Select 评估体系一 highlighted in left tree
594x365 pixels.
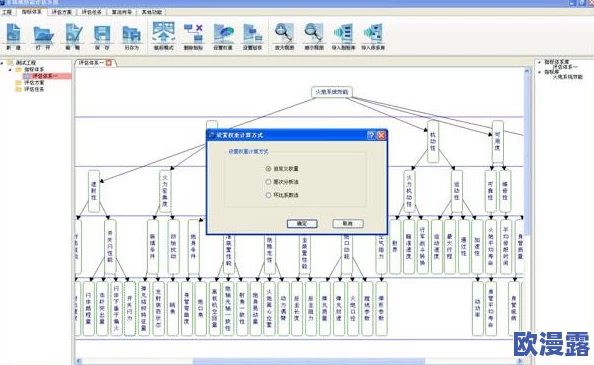coord(45,76)
